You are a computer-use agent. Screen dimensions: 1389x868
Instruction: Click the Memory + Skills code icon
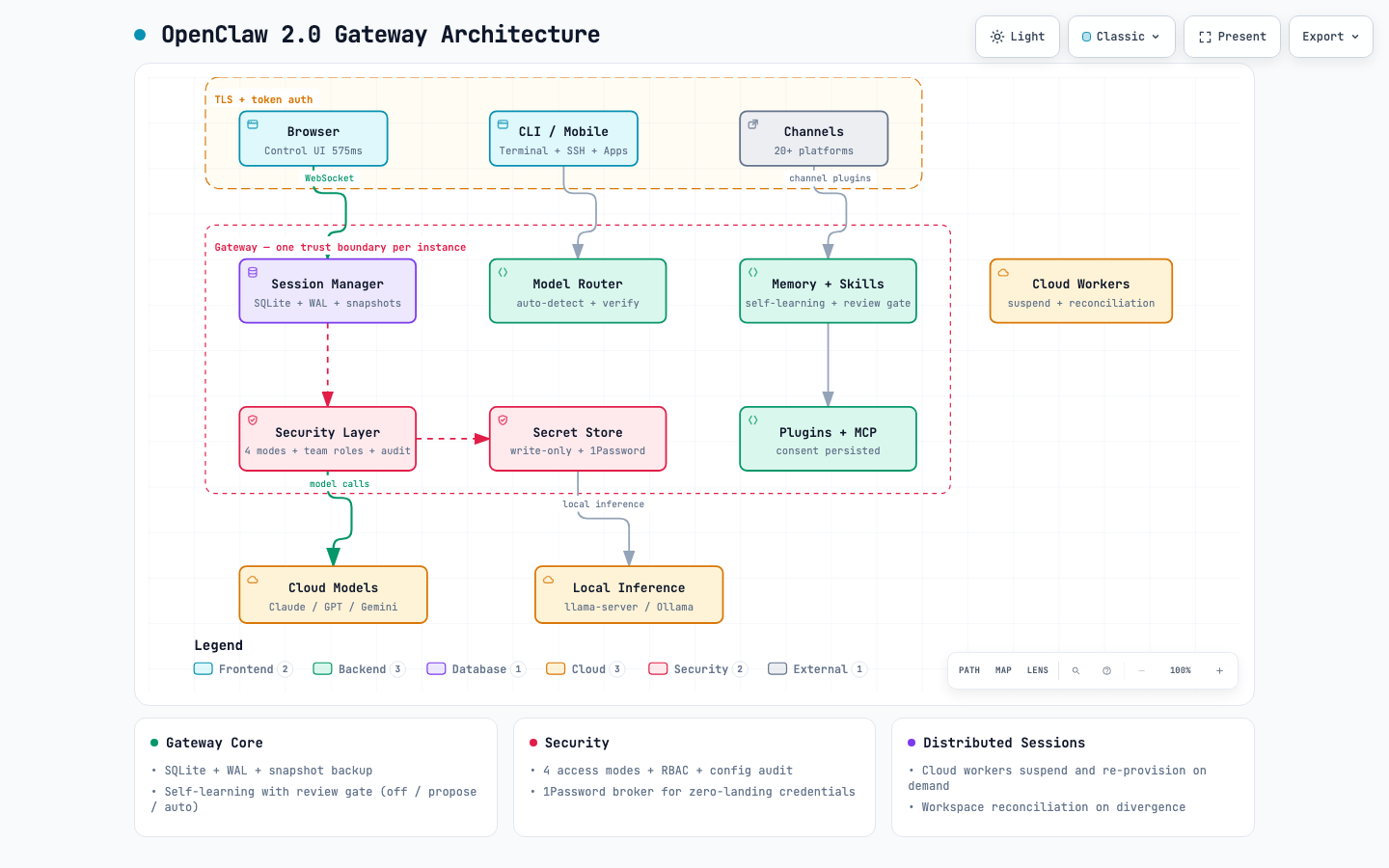coord(753,273)
